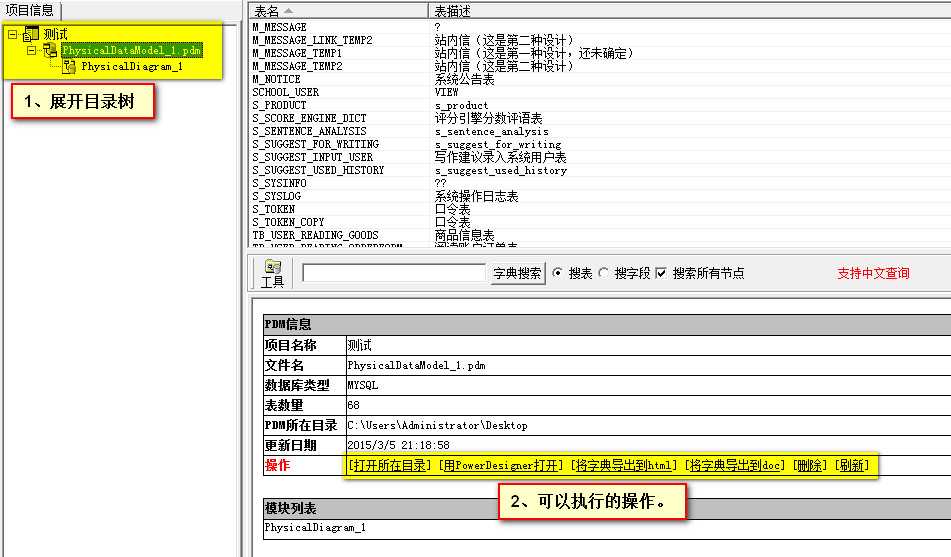Click the PhysicalDataModel_1.pdm file icon
951x557 pixels.
click(x=50, y=50)
